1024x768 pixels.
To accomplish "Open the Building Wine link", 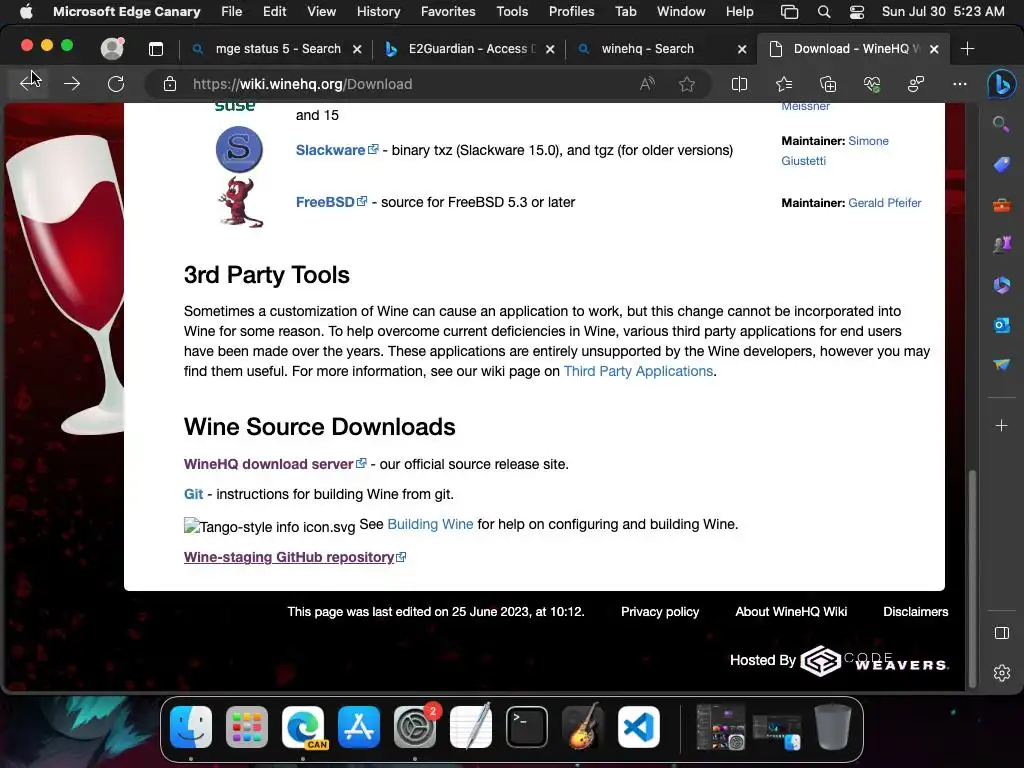I will tap(430, 524).
